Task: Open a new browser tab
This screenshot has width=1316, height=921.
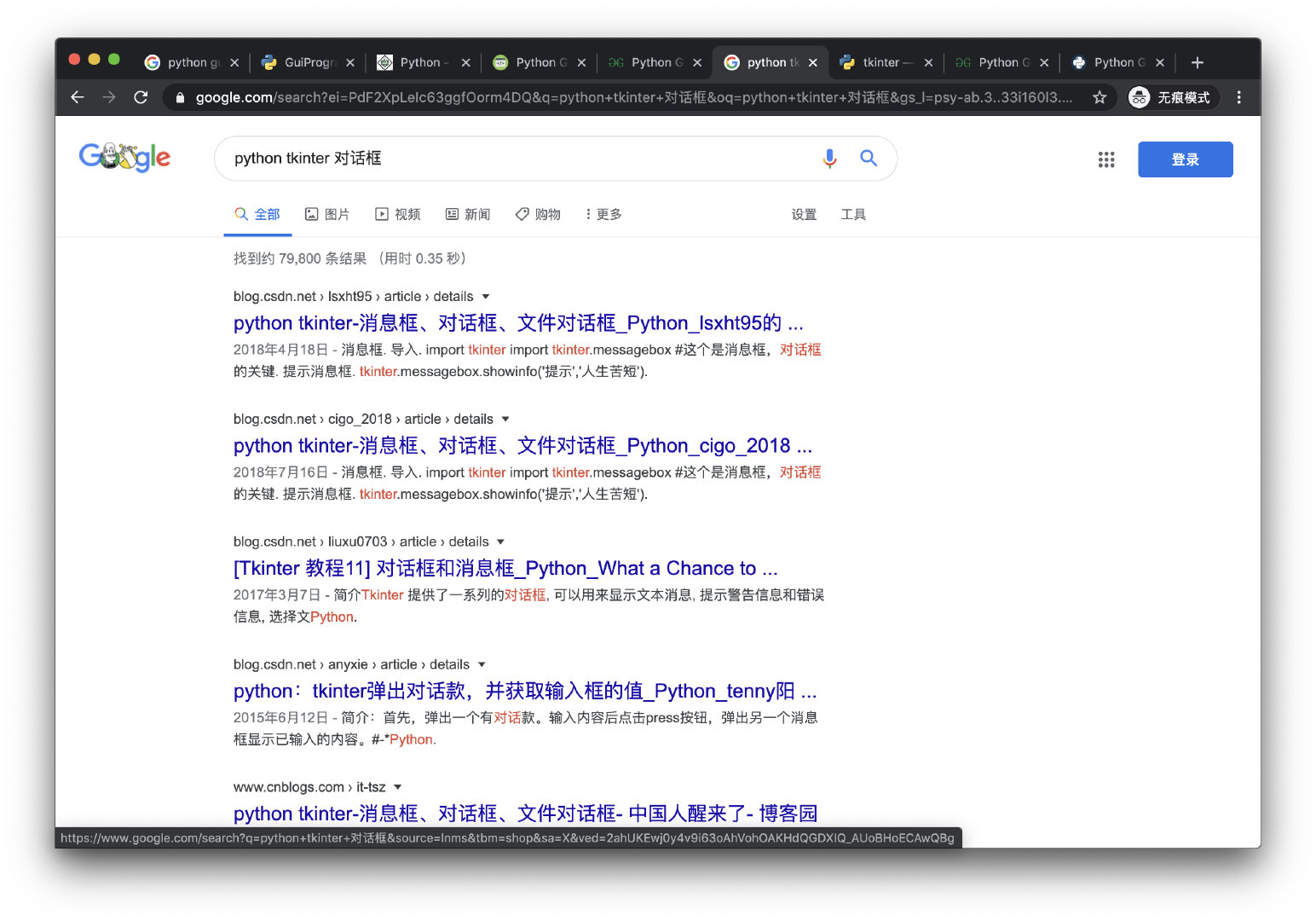Action: (x=1197, y=62)
